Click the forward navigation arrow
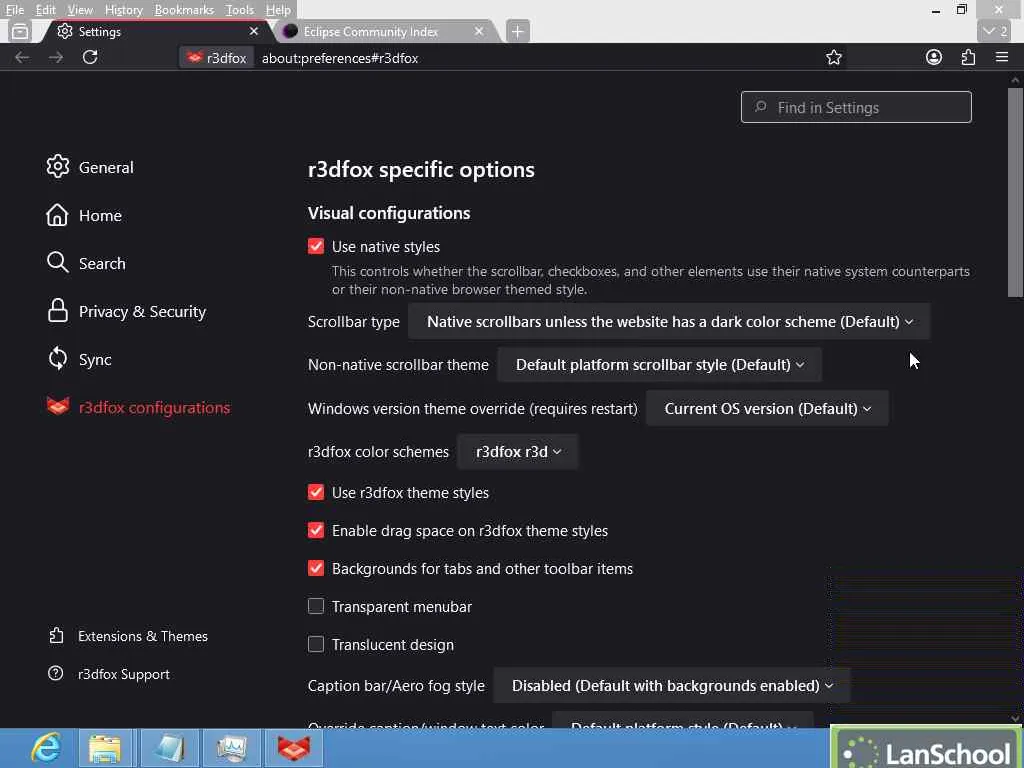Viewport: 1024px width, 768px height. click(x=56, y=57)
